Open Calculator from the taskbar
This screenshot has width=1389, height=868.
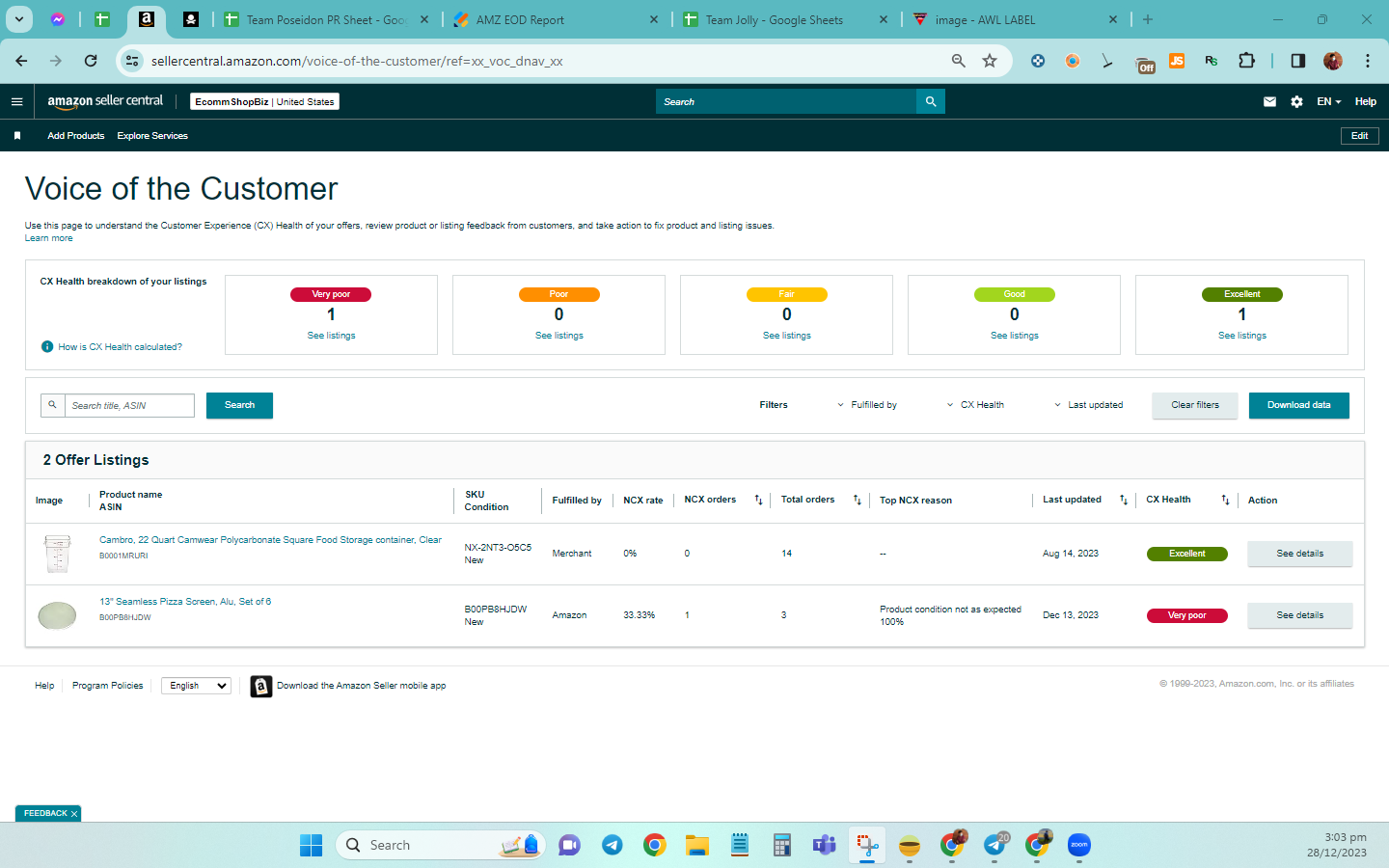point(781,846)
